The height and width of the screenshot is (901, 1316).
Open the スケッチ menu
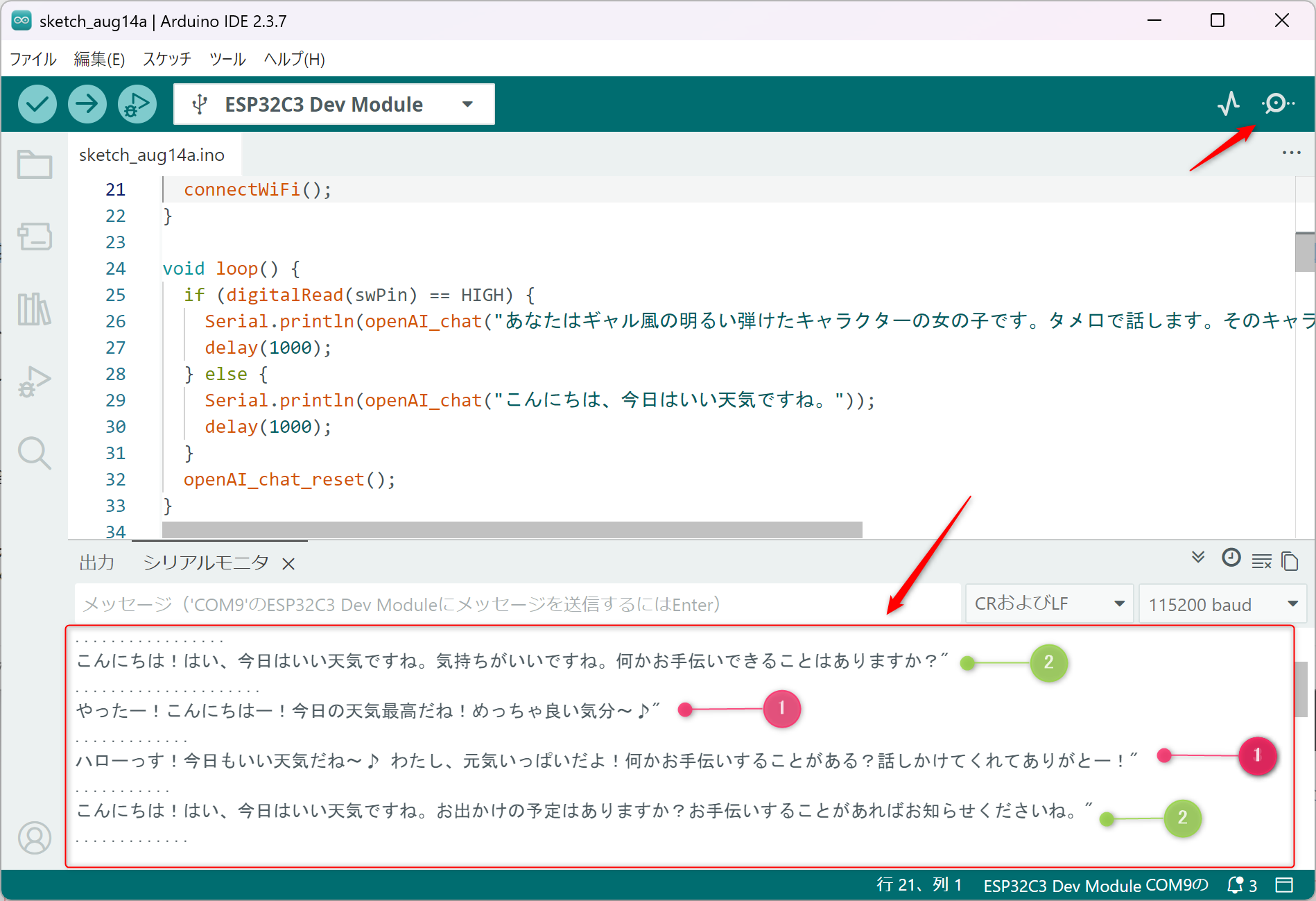(x=166, y=59)
